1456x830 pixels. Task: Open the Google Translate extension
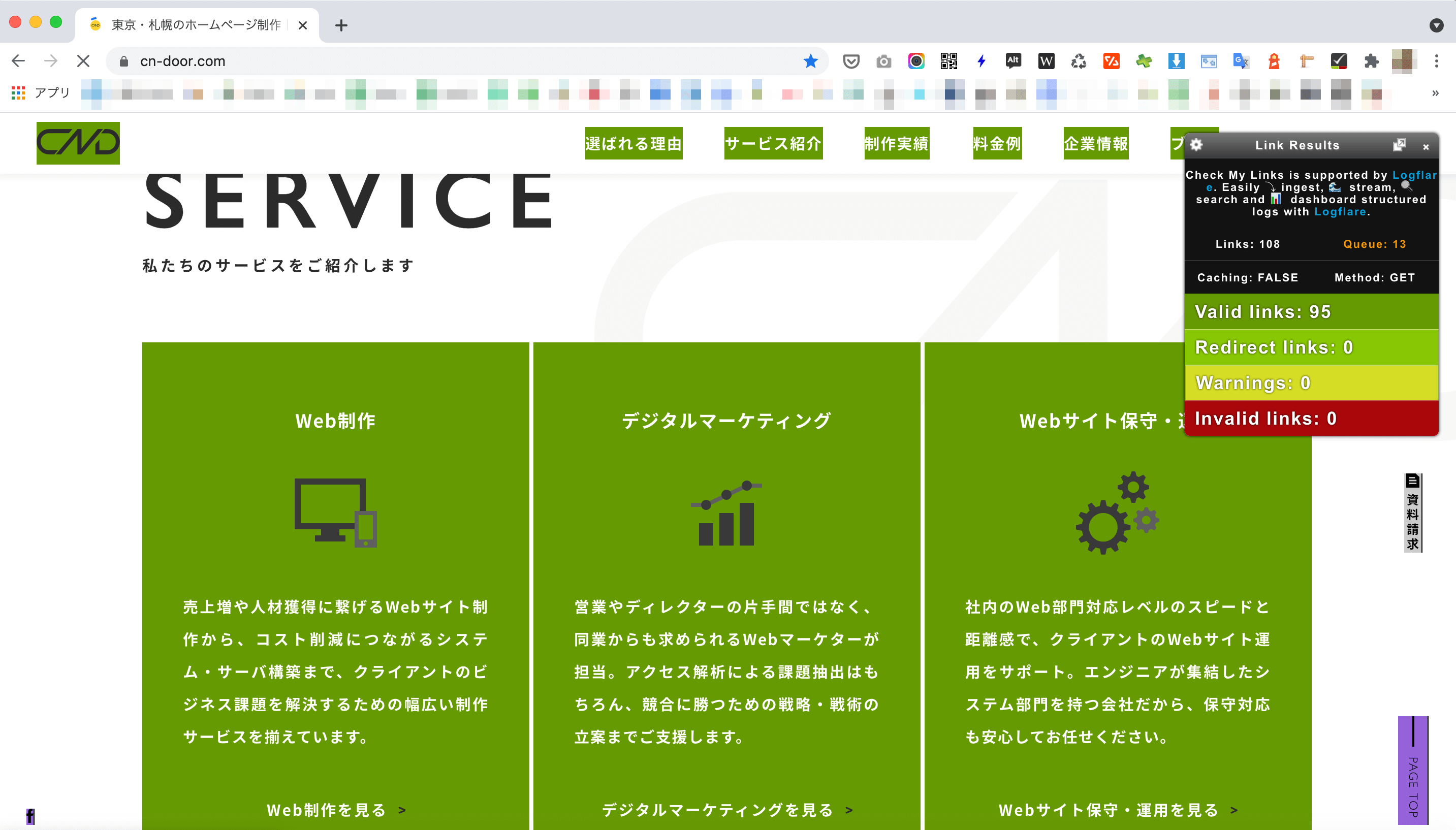(x=1241, y=61)
